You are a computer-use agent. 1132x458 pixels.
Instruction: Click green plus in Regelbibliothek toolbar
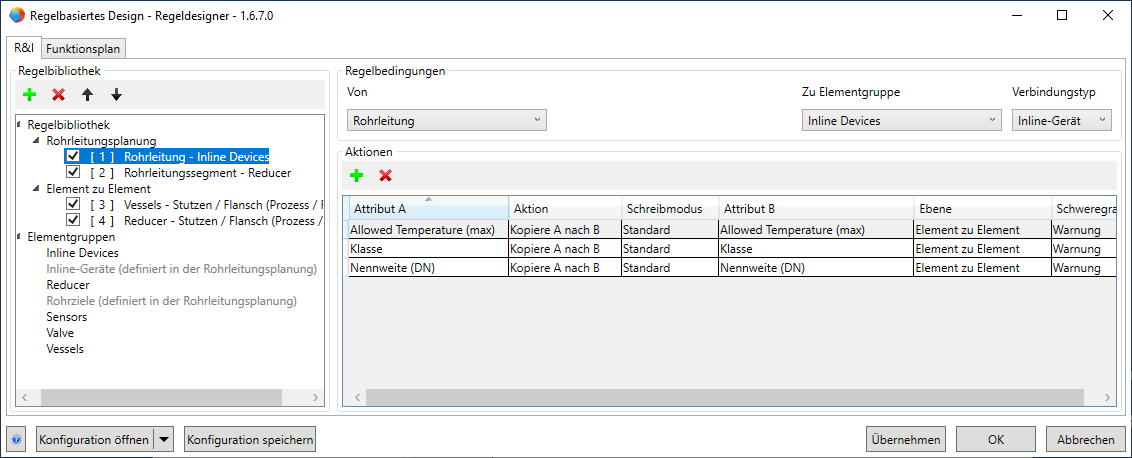(30, 95)
